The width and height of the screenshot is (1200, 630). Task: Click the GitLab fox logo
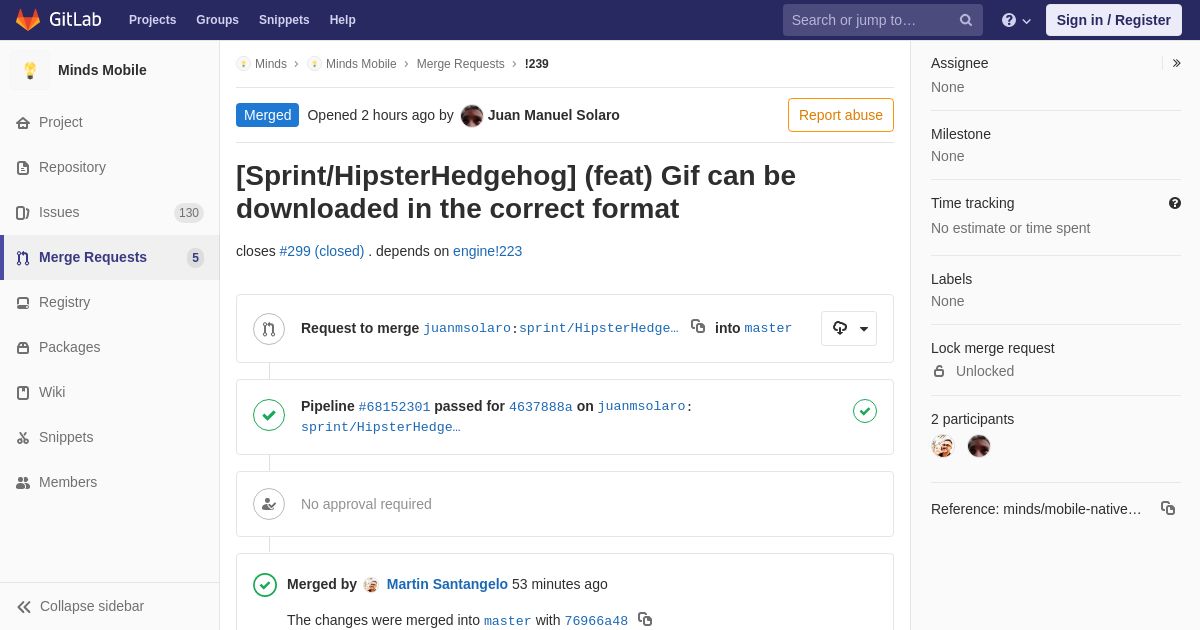click(x=28, y=20)
